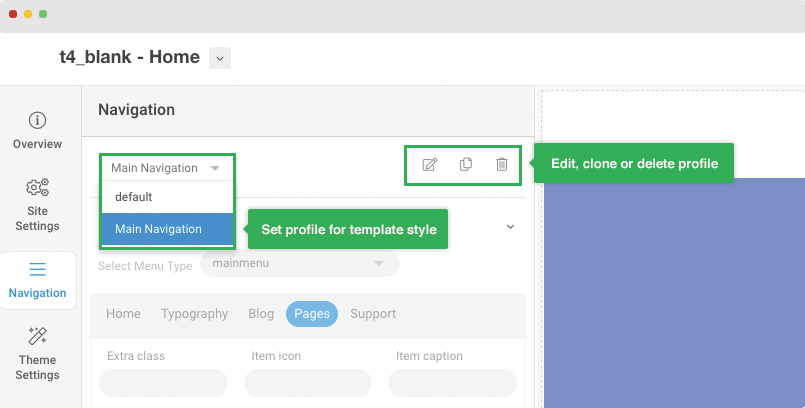Expand the t4_blank template style dropdown
This screenshot has height=408, width=805.
220,58
